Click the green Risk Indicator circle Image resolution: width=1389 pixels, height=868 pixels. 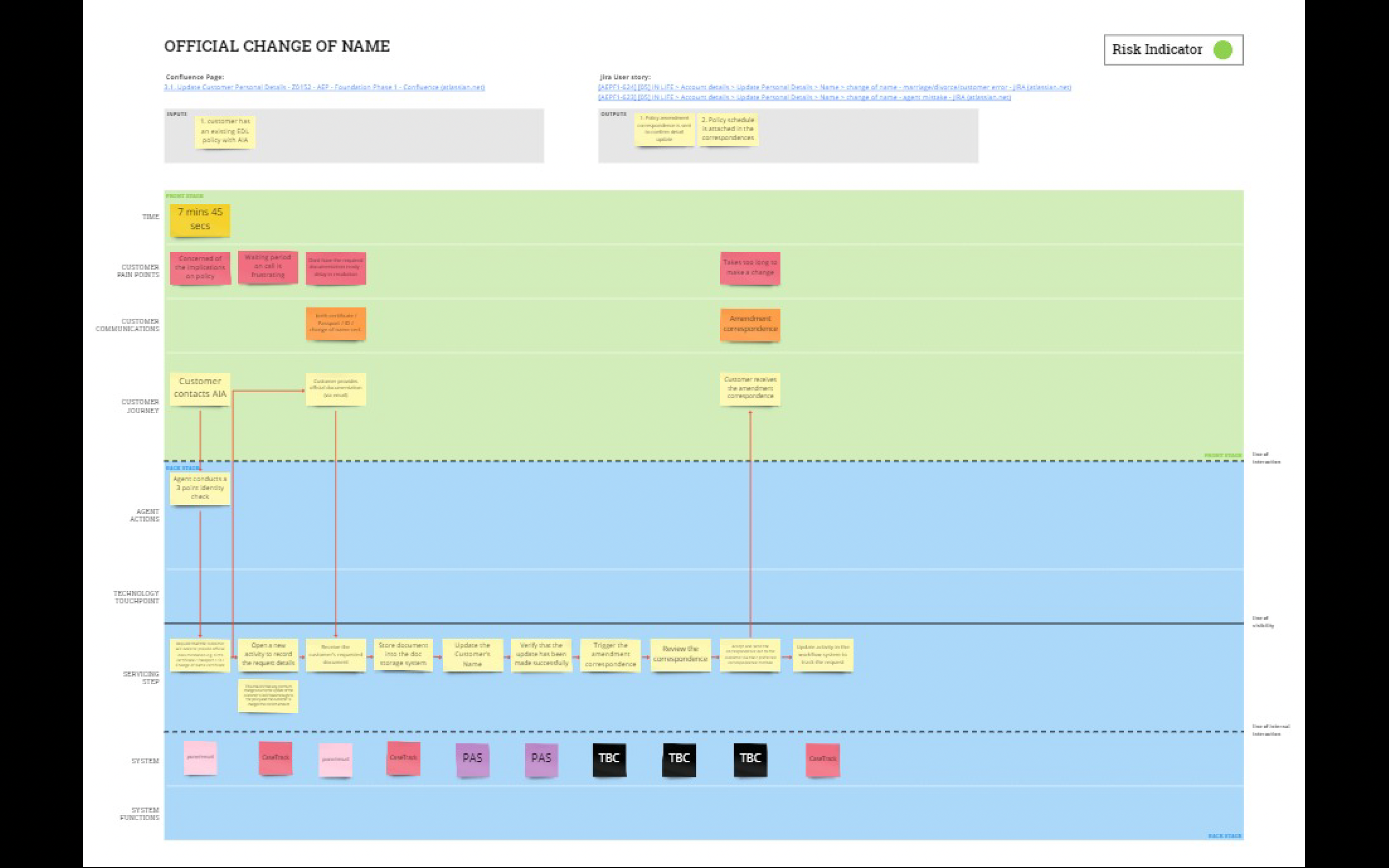tap(1223, 50)
